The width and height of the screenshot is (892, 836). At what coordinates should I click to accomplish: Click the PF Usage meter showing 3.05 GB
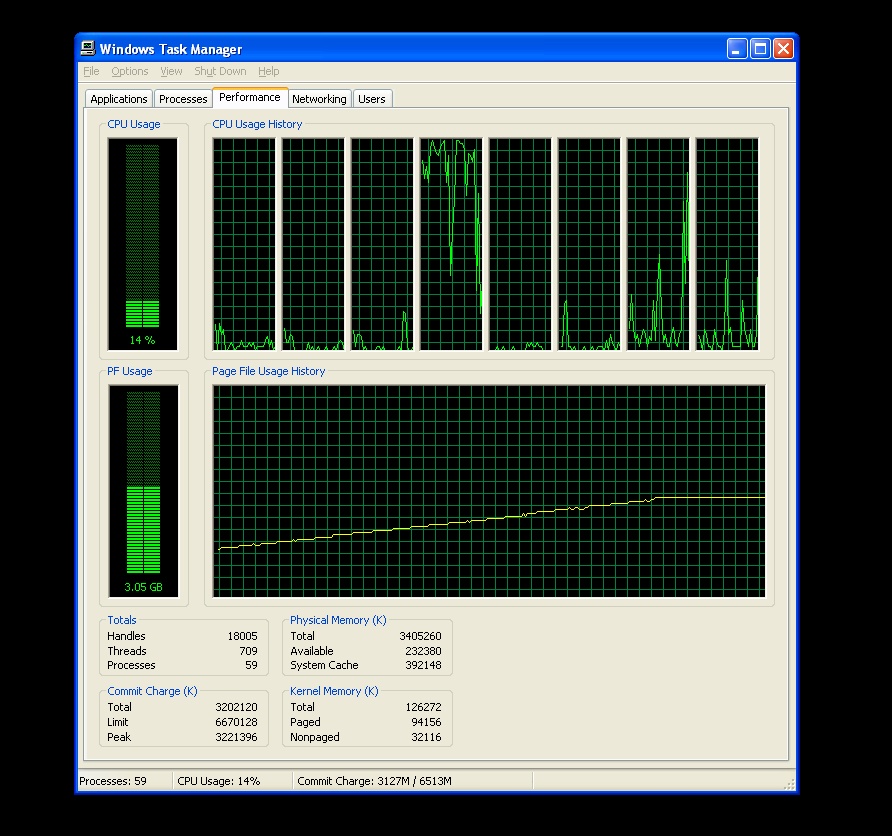point(143,491)
